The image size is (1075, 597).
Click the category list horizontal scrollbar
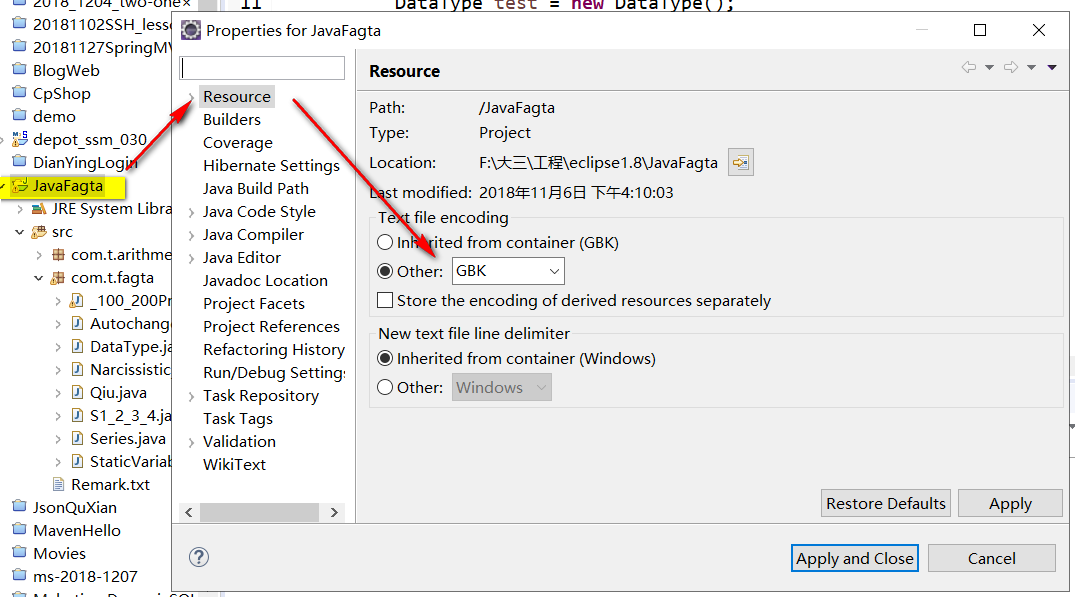point(259,512)
